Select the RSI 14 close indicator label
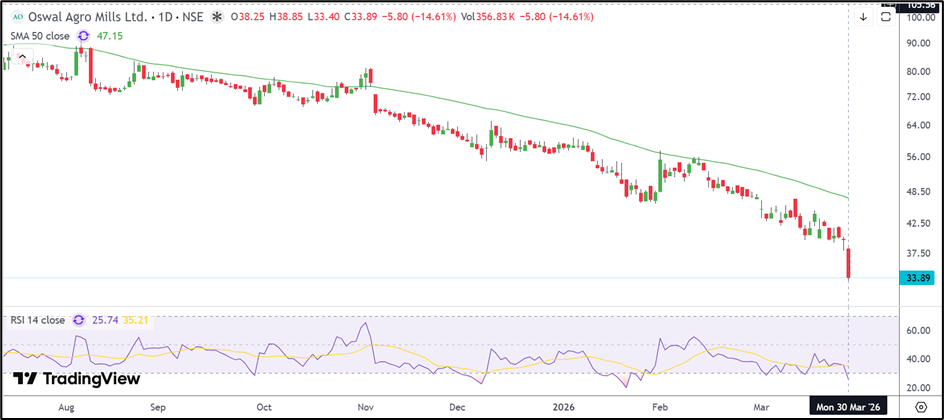The width and height of the screenshot is (944, 420). tap(36, 320)
